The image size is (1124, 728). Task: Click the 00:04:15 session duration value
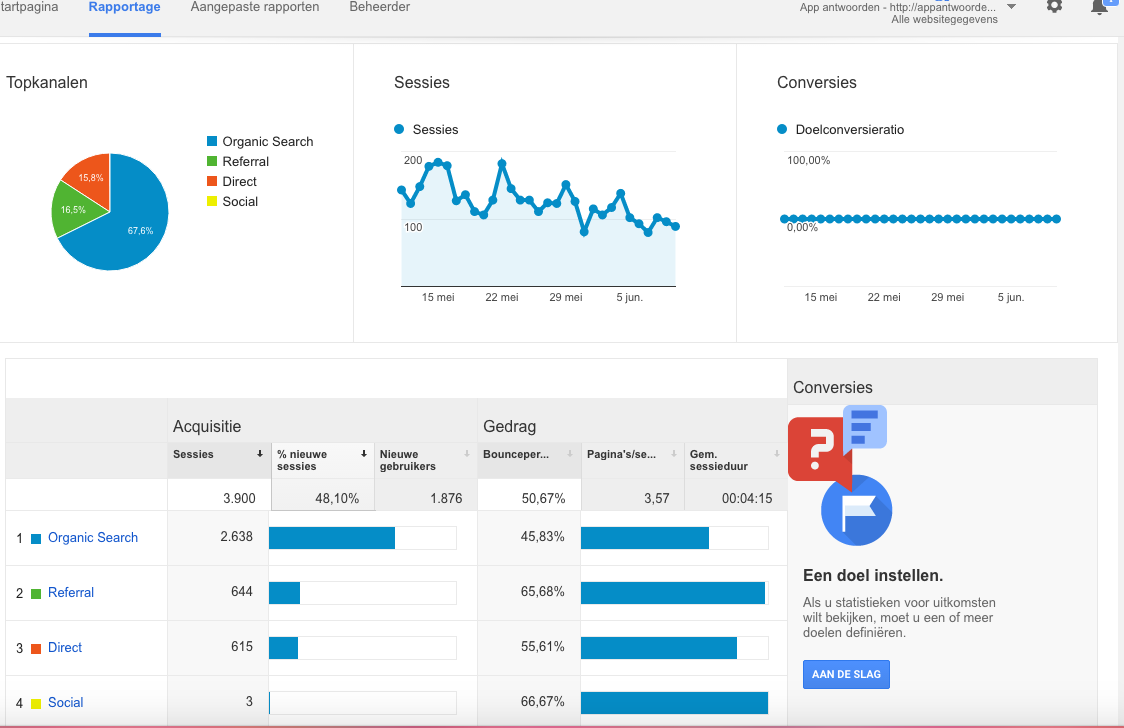[x=747, y=498]
